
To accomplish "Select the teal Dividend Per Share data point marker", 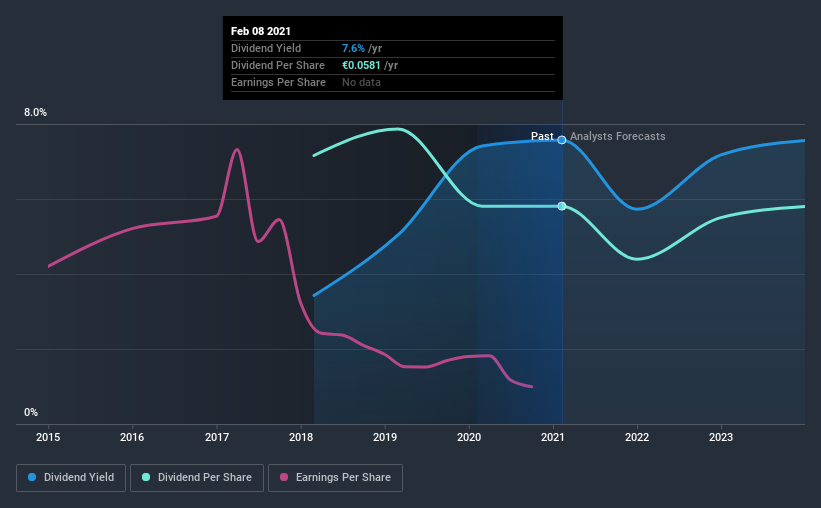I will [562, 206].
